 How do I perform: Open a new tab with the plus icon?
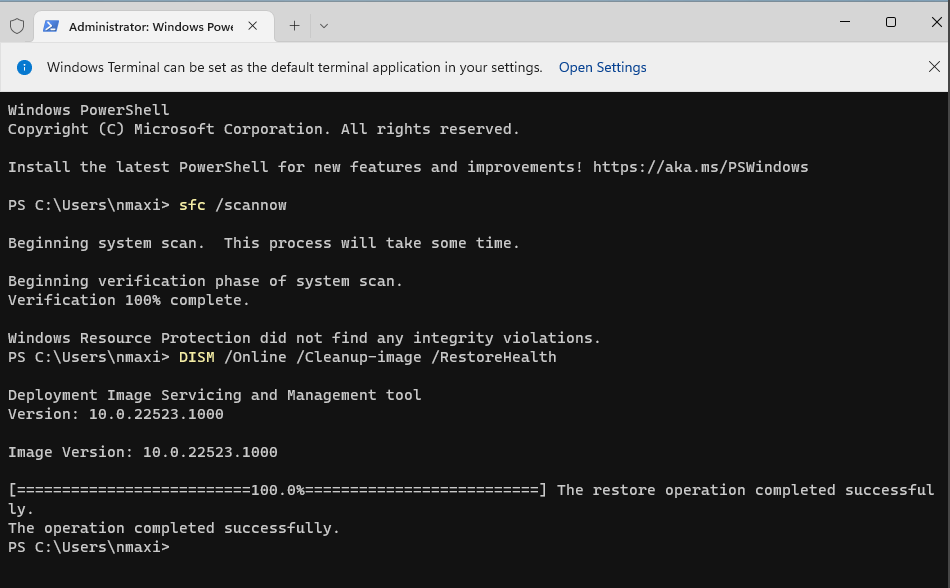(x=294, y=26)
